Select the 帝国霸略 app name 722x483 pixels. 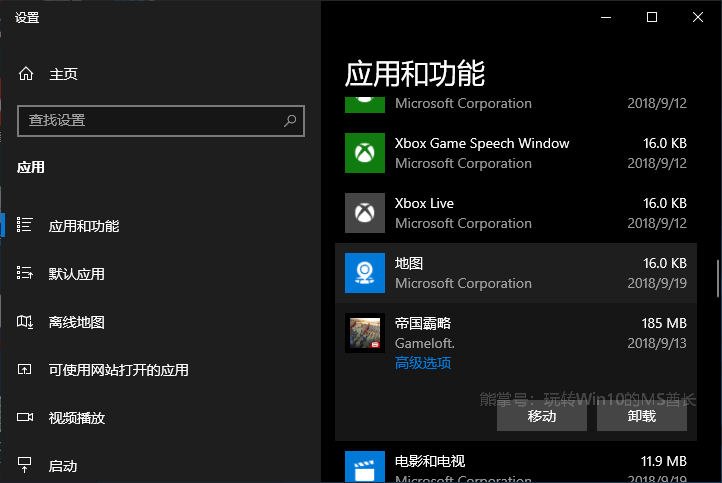[x=423, y=323]
